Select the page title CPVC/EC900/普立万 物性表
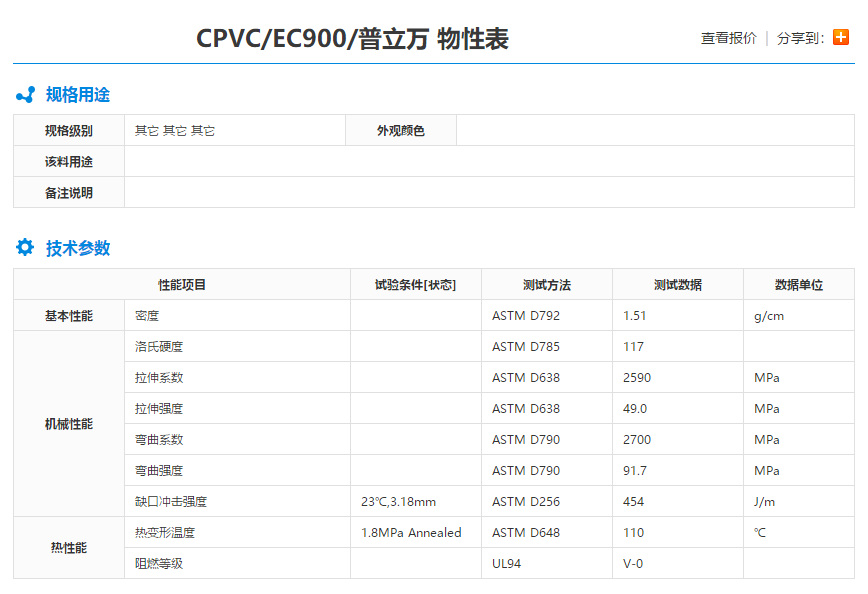 coord(353,40)
